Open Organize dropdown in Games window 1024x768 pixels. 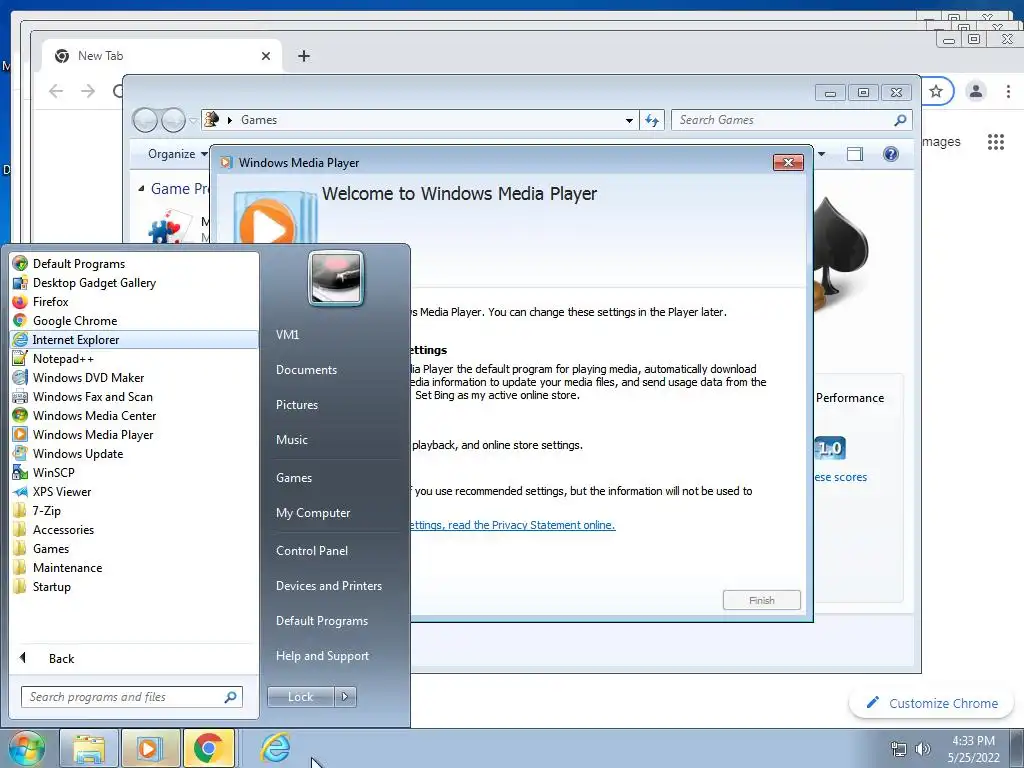point(177,154)
